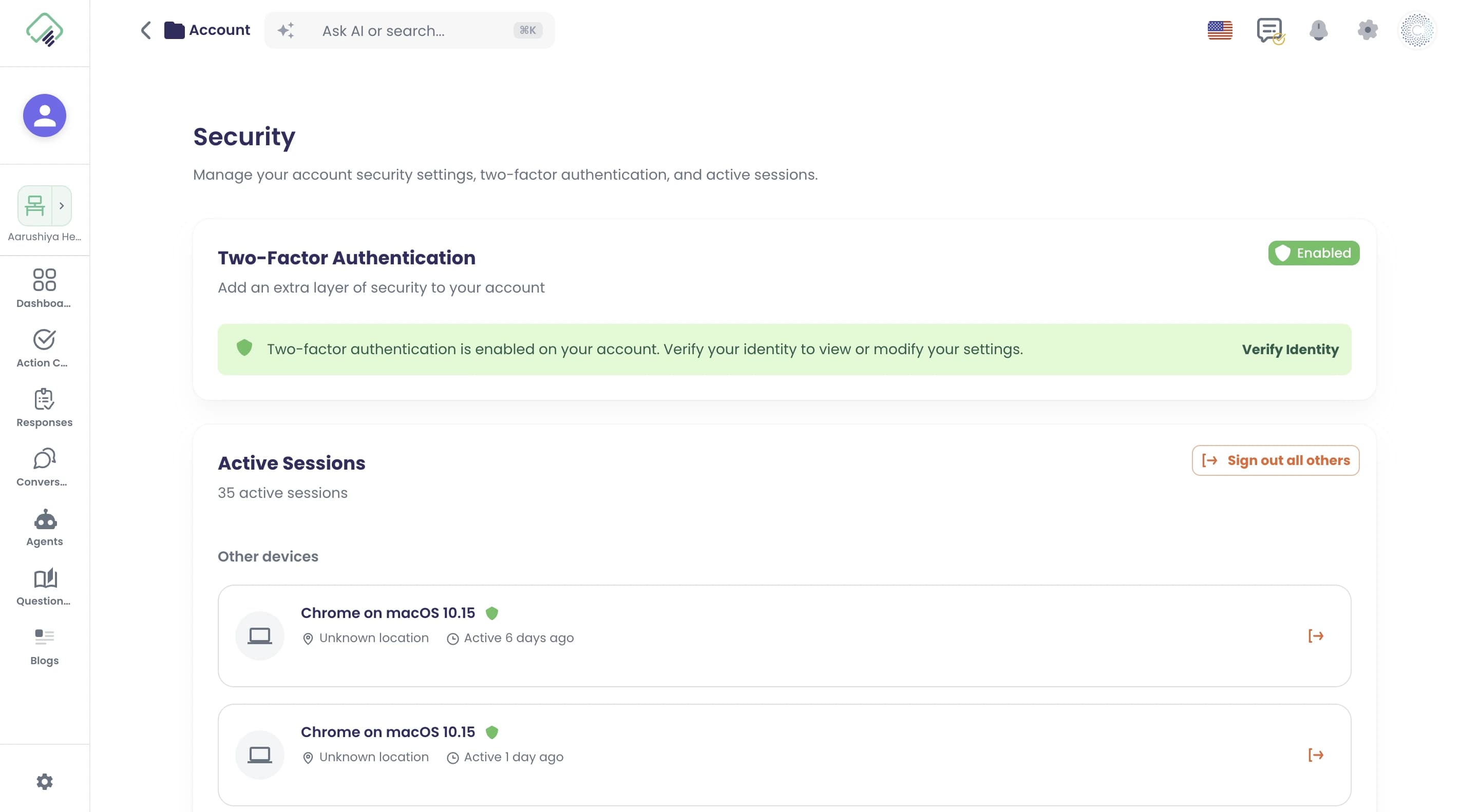The width and height of the screenshot is (1479, 812).
Task: Open the purple user profile avatar
Action: pos(45,115)
